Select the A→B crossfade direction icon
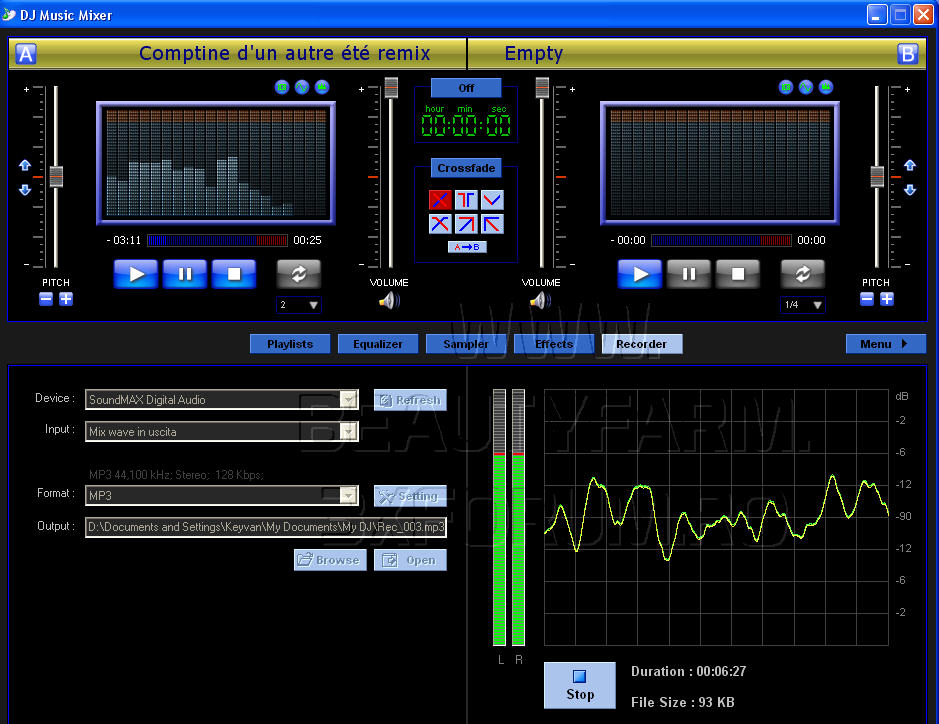This screenshot has height=724, width=939. point(466,247)
